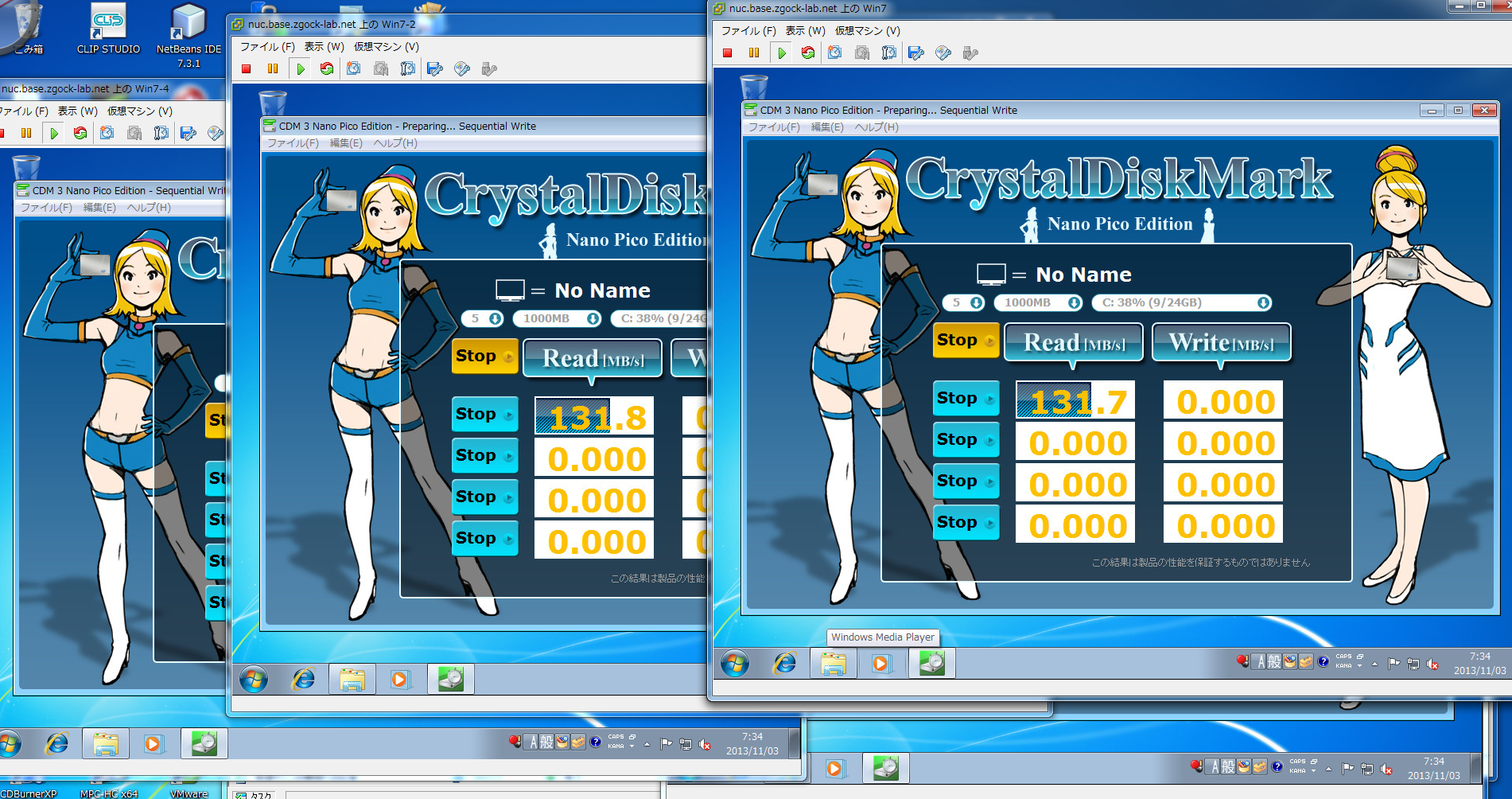Open Windows Explorer folder in Win7 guest taskbar
This screenshot has width=1512, height=799.
point(833,663)
